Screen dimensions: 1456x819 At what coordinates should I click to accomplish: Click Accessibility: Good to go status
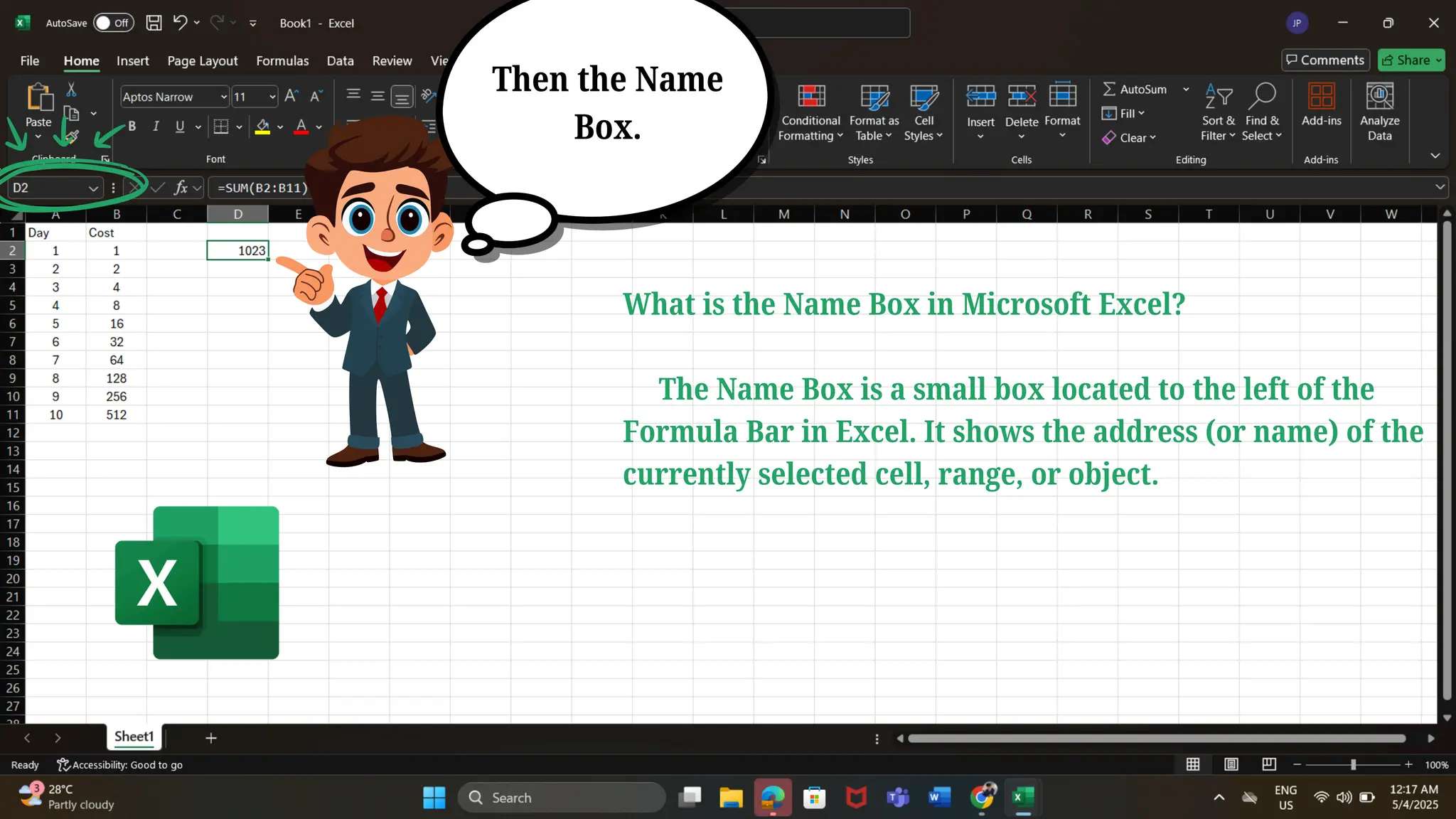point(120,764)
